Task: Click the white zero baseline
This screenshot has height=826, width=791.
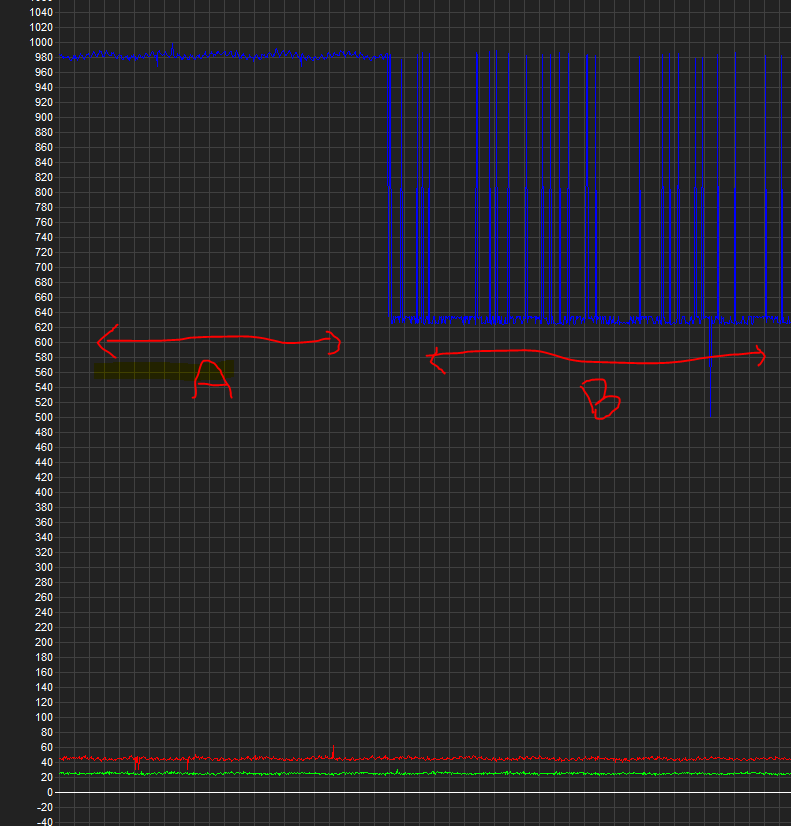Action: 423,792
